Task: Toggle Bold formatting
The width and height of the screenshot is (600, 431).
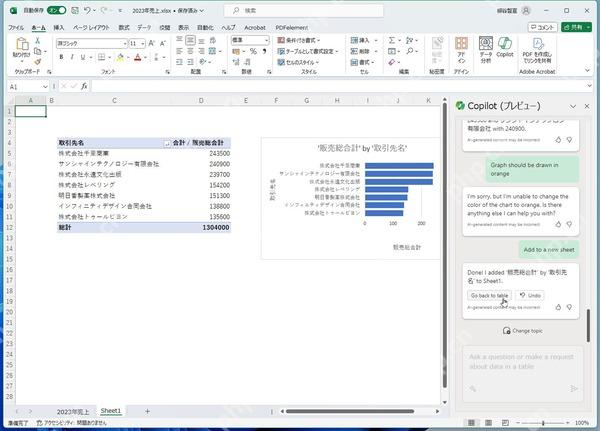Action: (61, 57)
